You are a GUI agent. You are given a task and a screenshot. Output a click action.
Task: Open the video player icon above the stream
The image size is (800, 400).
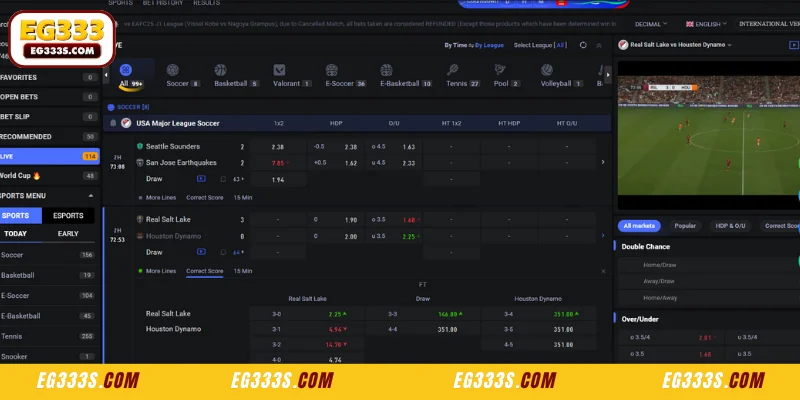pyautogui.click(x=794, y=45)
